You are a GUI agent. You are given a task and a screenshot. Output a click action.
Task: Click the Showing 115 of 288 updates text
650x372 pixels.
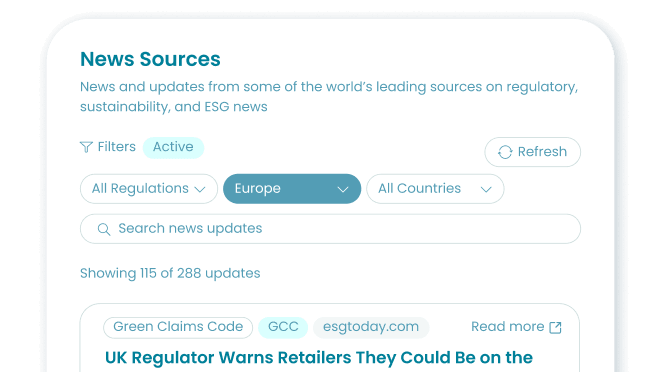pyautogui.click(x=170, y=273)
